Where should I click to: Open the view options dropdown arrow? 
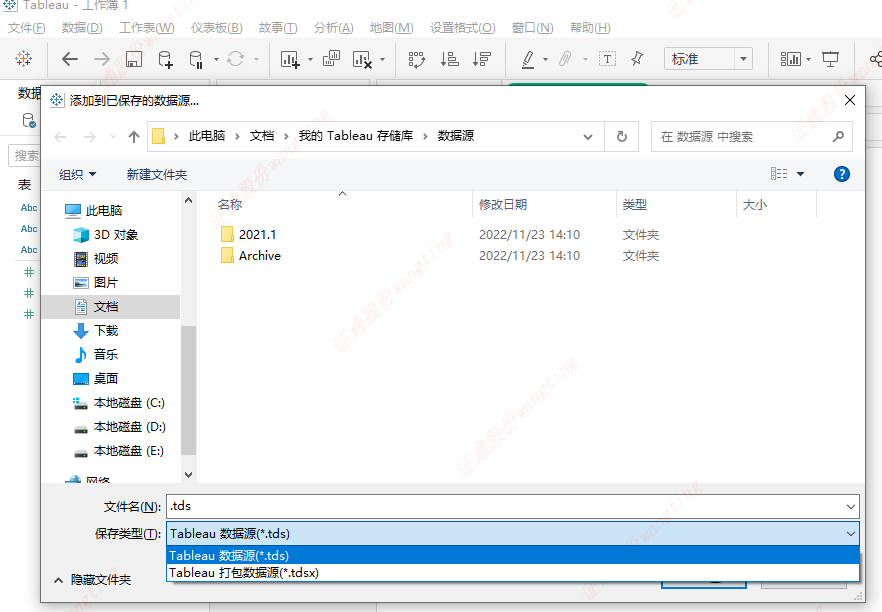pyautogui.click(x=800, y=174)
